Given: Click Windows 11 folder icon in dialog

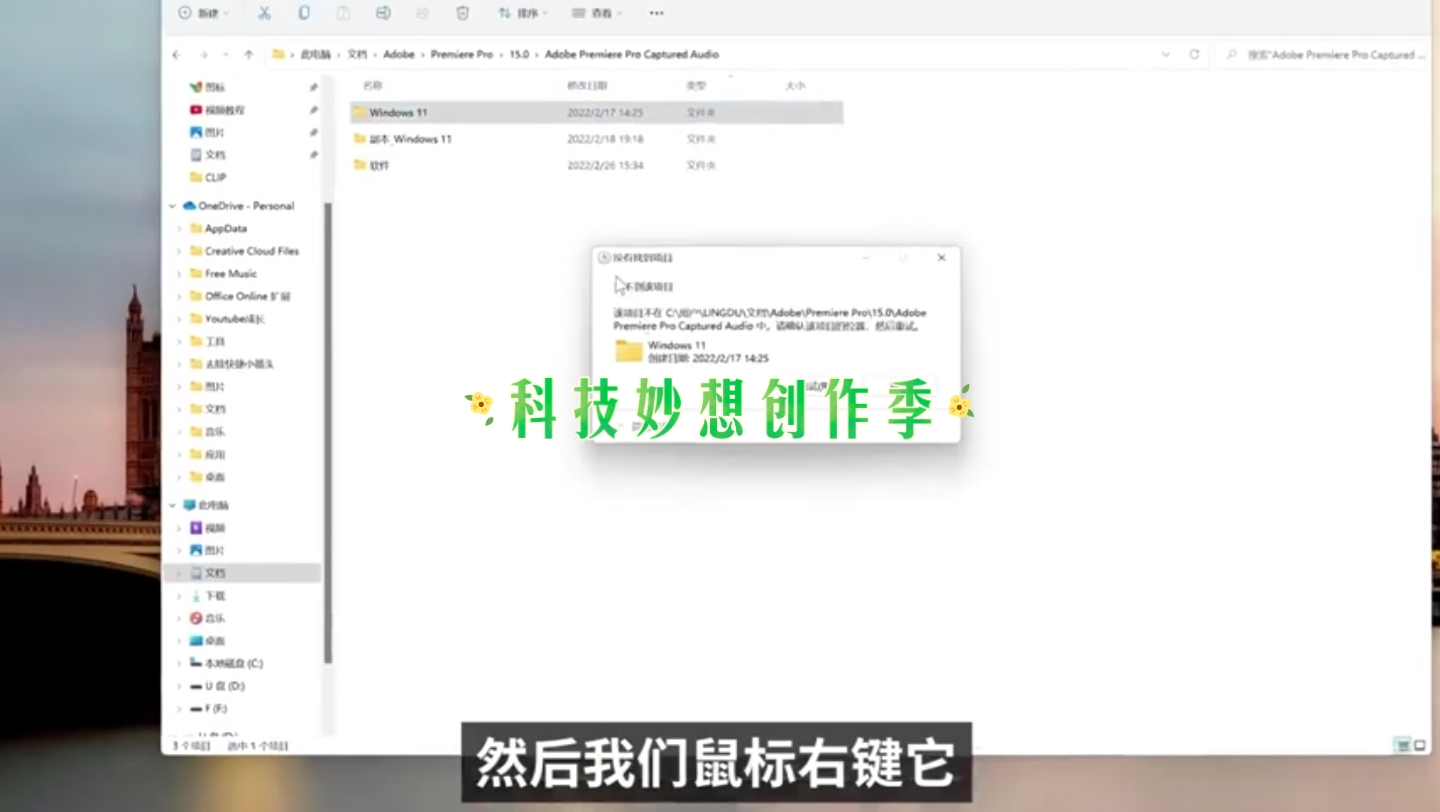Looking at the screenshot, I should tap(629, 350).
